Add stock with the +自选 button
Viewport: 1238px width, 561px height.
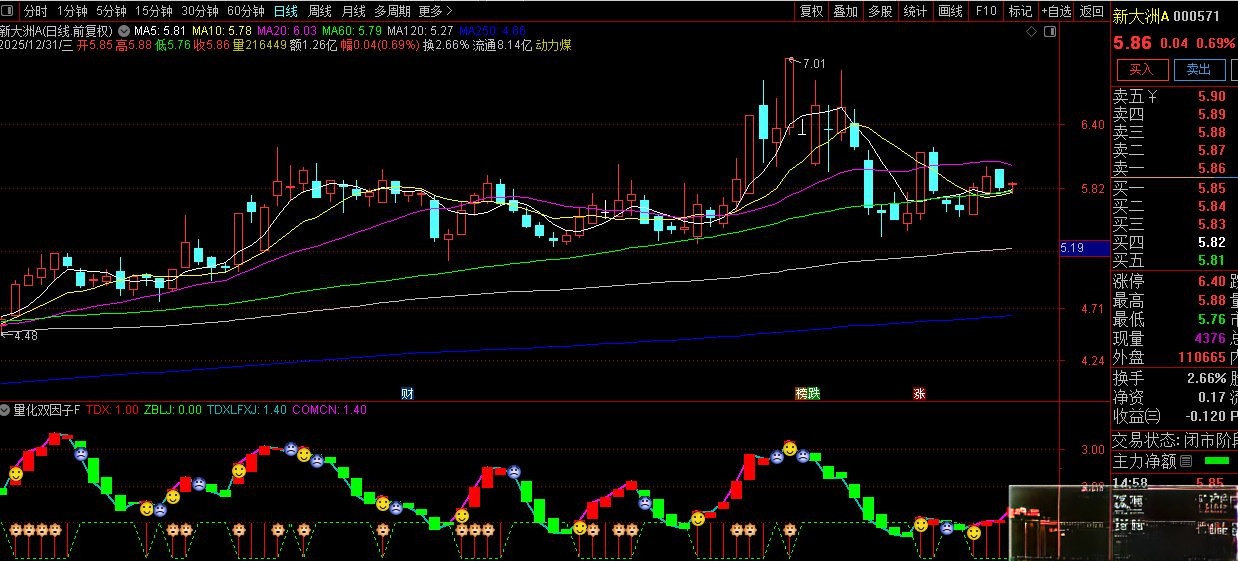pyautogui.click(x=1056, y=11)
